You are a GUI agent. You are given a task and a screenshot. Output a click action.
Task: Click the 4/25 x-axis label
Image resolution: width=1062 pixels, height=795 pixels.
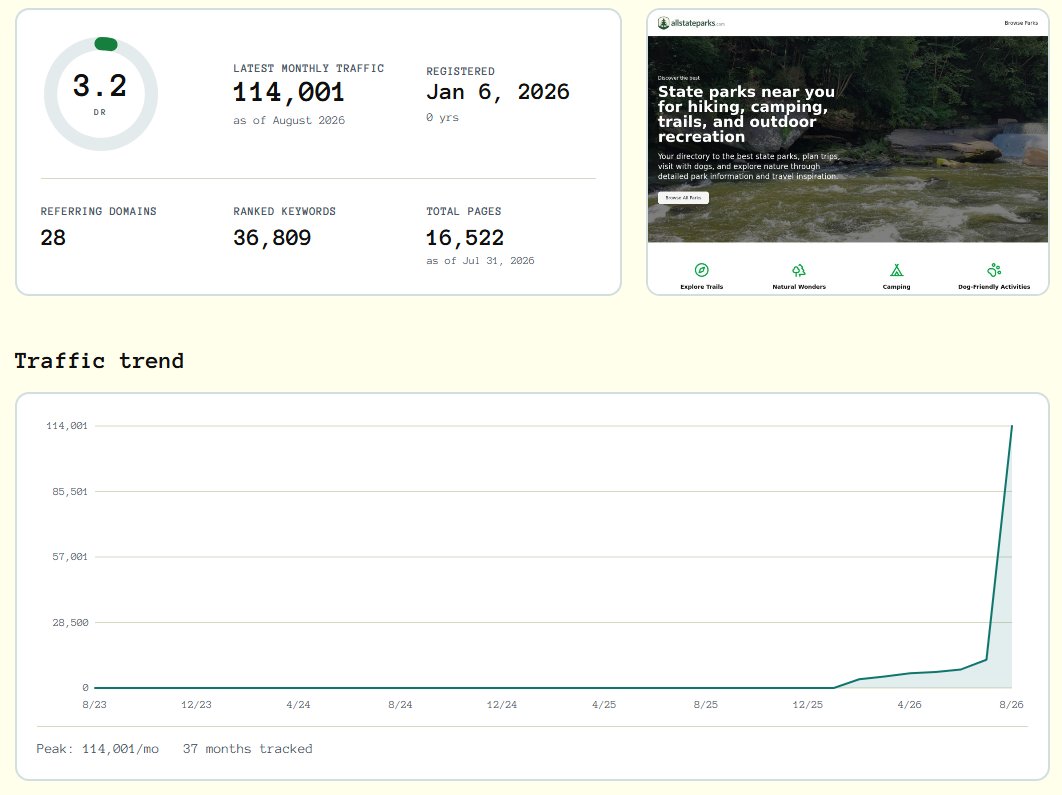coord(604,705)
